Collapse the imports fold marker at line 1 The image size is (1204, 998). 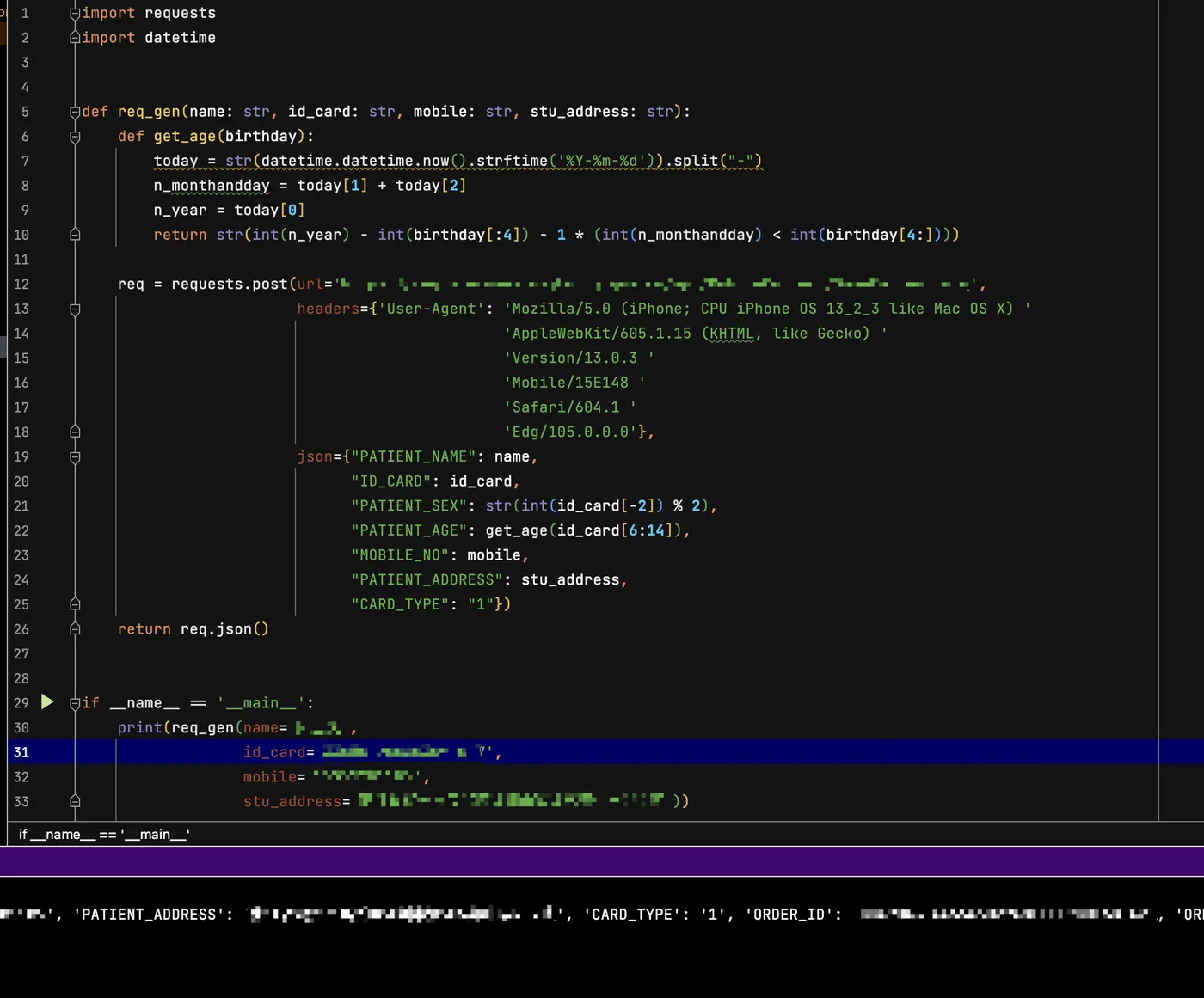[x=75, y=14]
